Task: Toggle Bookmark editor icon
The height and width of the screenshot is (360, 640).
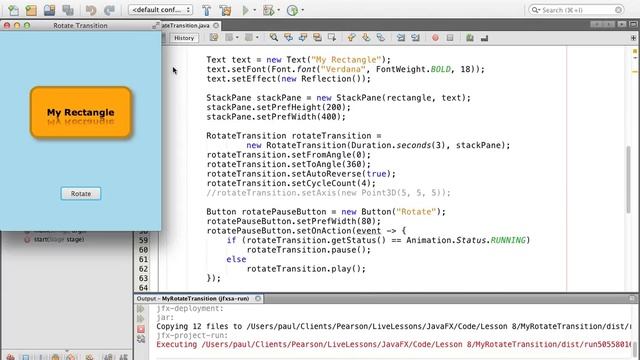Action: click(380, 38)
